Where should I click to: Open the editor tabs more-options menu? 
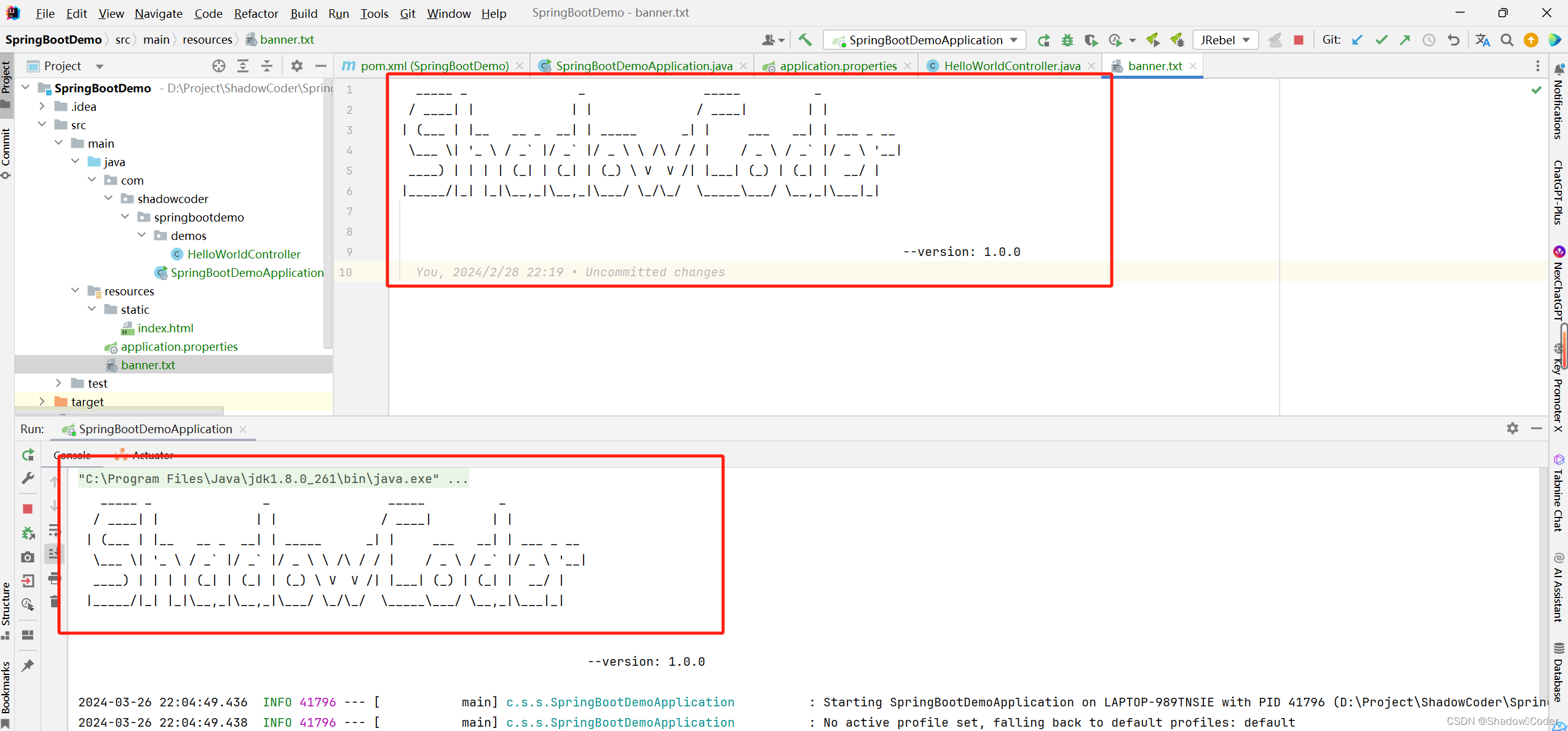click(1538, 66)
